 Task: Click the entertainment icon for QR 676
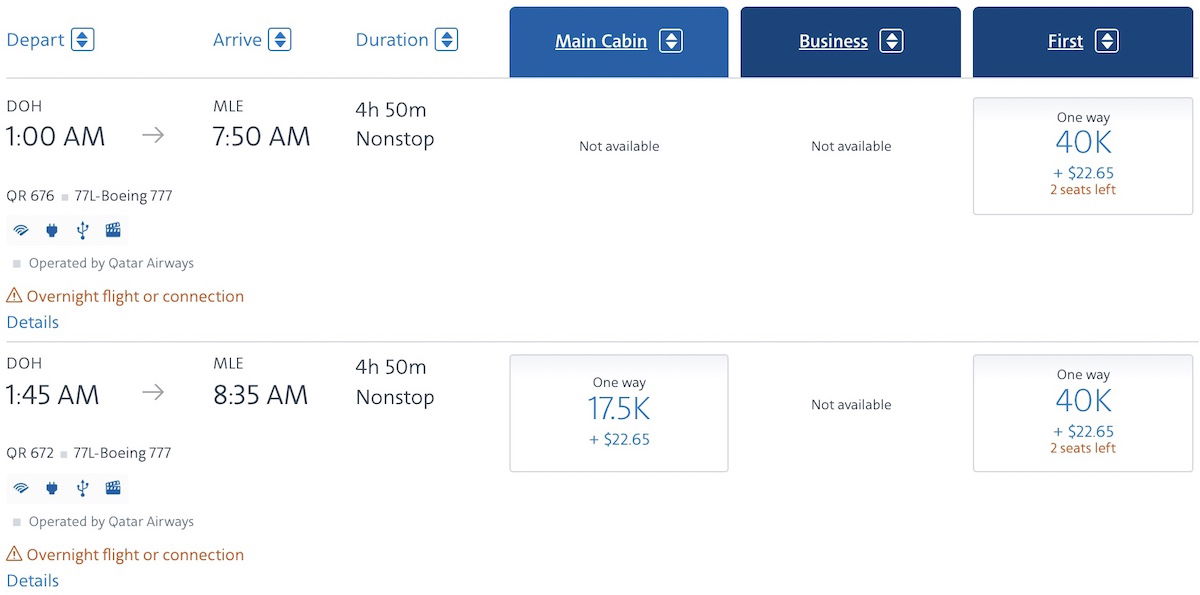pos(113,231)
